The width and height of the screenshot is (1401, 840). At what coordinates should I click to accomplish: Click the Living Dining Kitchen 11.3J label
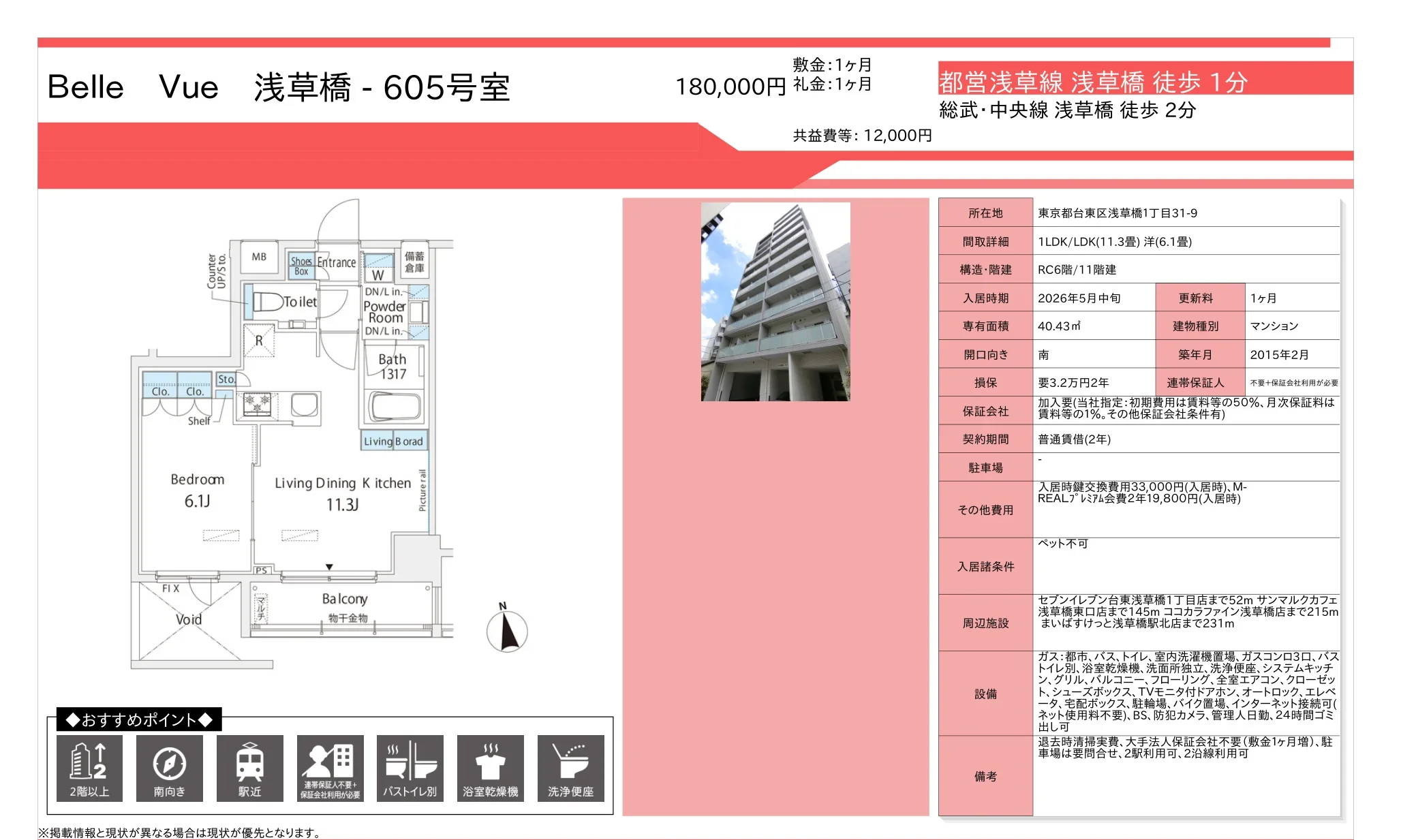343,493
